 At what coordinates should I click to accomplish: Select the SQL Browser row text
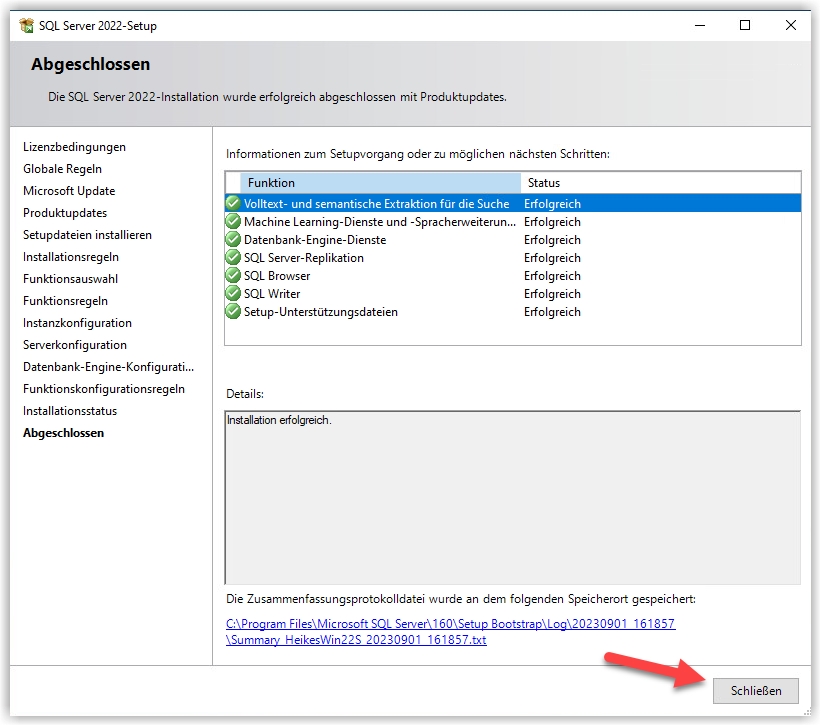pos(277,276)
